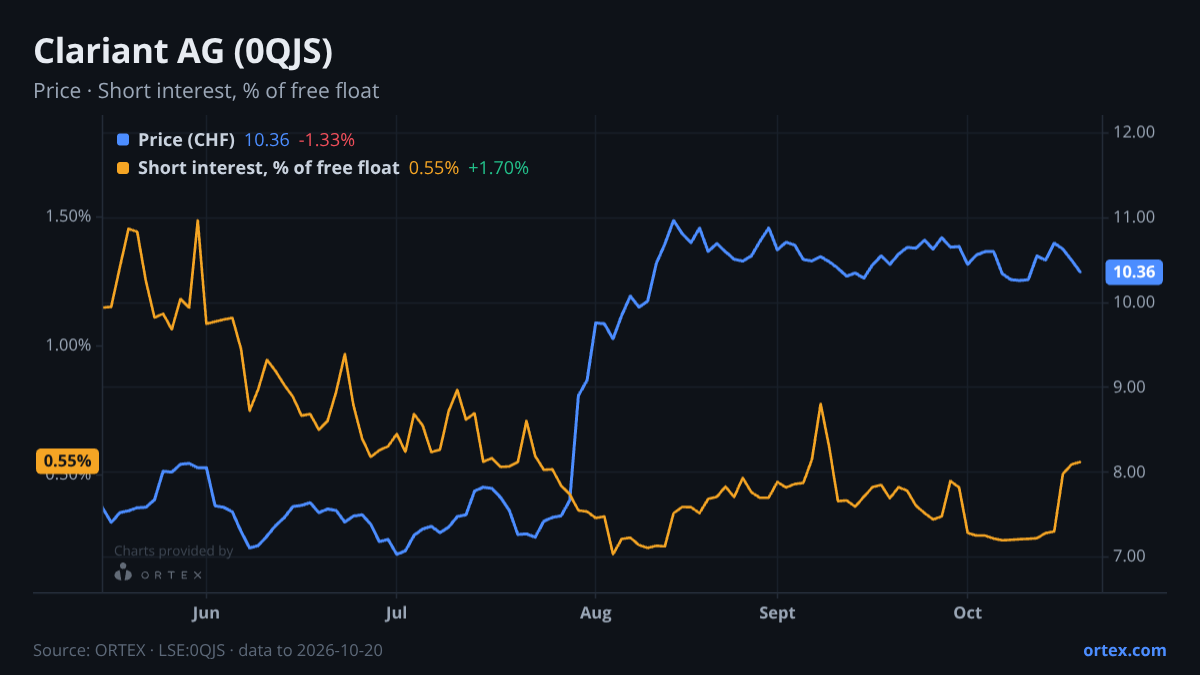1200x675 pixels.
Task: Click the orange Short interest legend swatch
Action: [123, 168]
